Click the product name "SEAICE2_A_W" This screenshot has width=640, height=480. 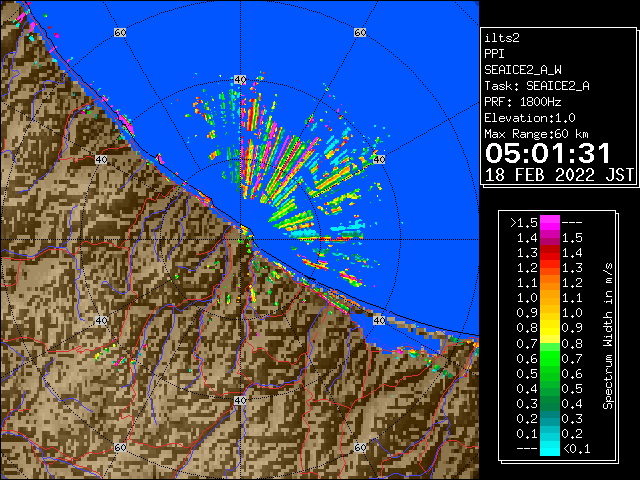[523, 70]
